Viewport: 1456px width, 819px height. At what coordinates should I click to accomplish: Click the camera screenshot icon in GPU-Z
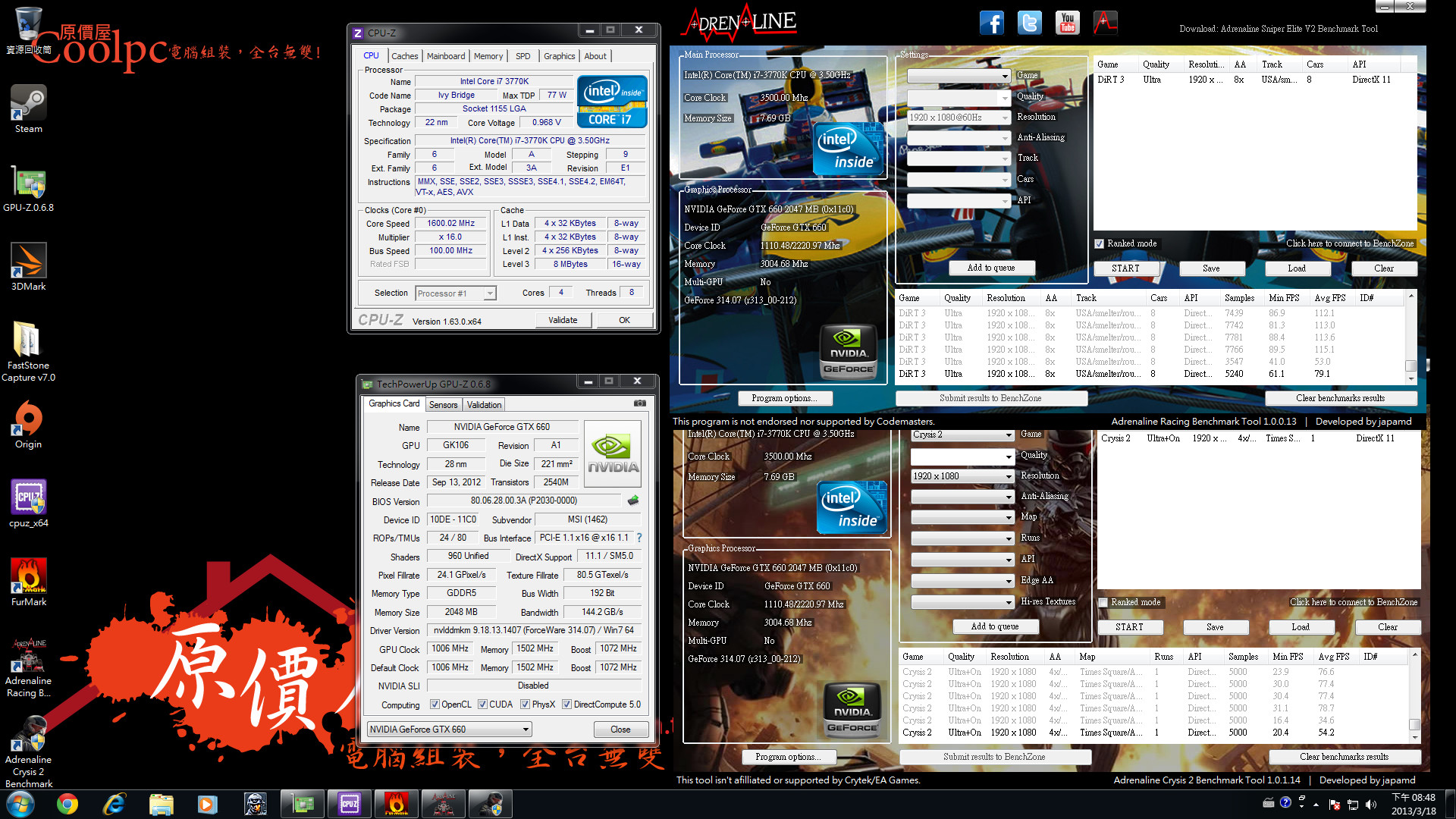click(x=640, y=403)
